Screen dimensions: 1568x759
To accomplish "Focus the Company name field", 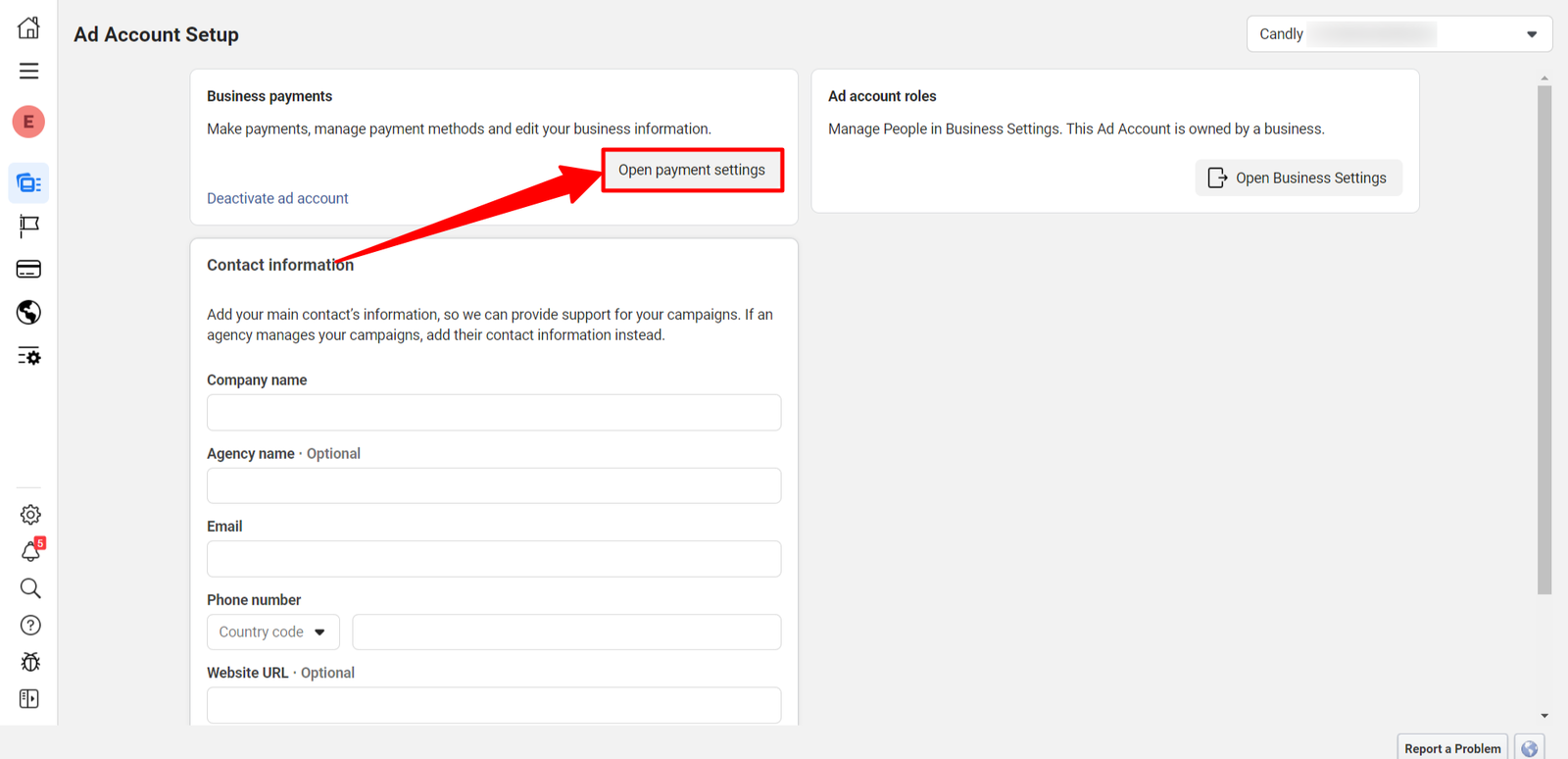I will (494, 413).
